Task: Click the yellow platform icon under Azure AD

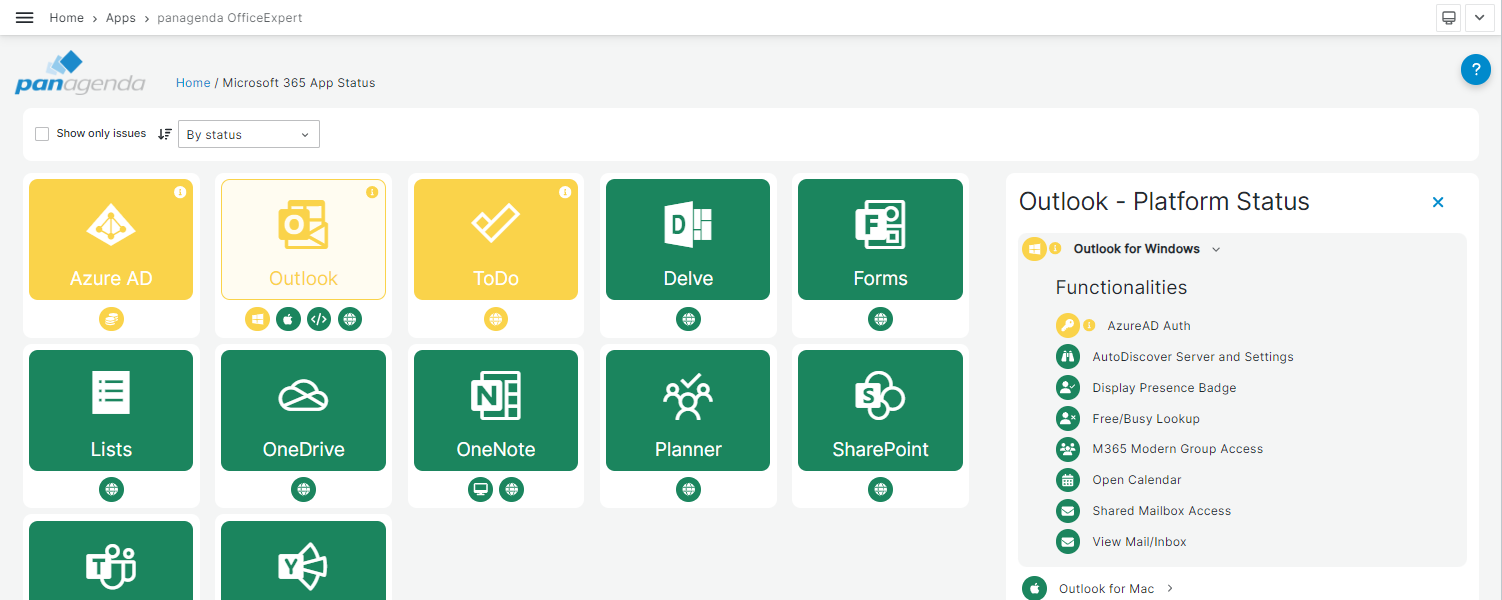Action: pyautogui.click(x=111, y=319)
